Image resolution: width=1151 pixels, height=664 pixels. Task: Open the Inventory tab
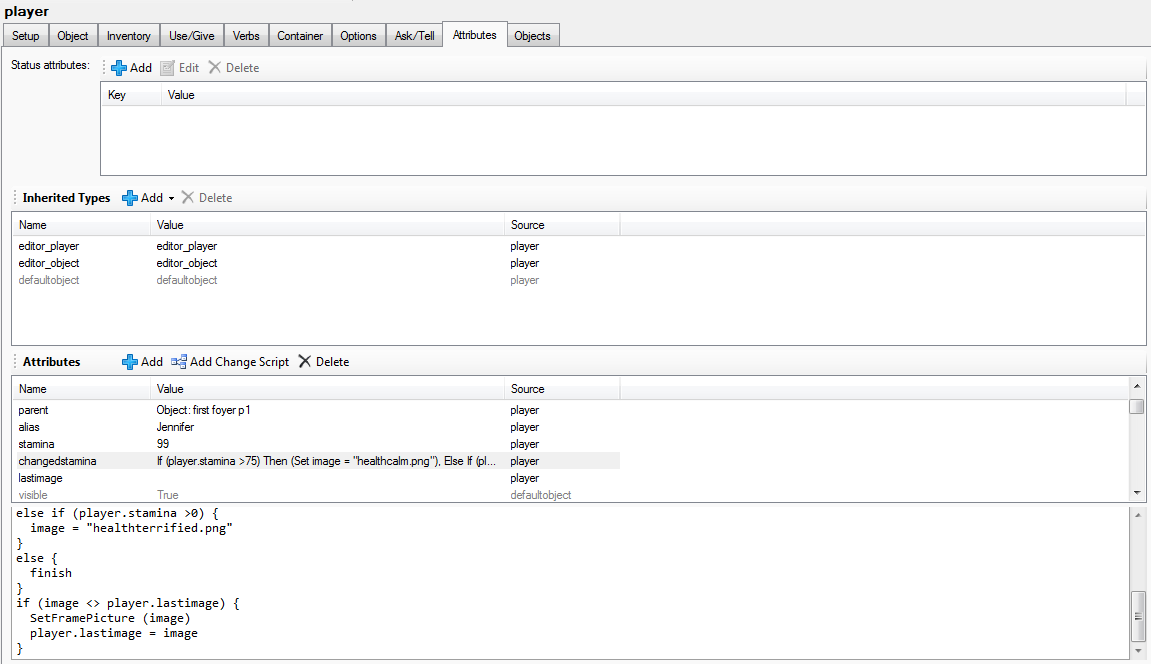click(129, 36)
